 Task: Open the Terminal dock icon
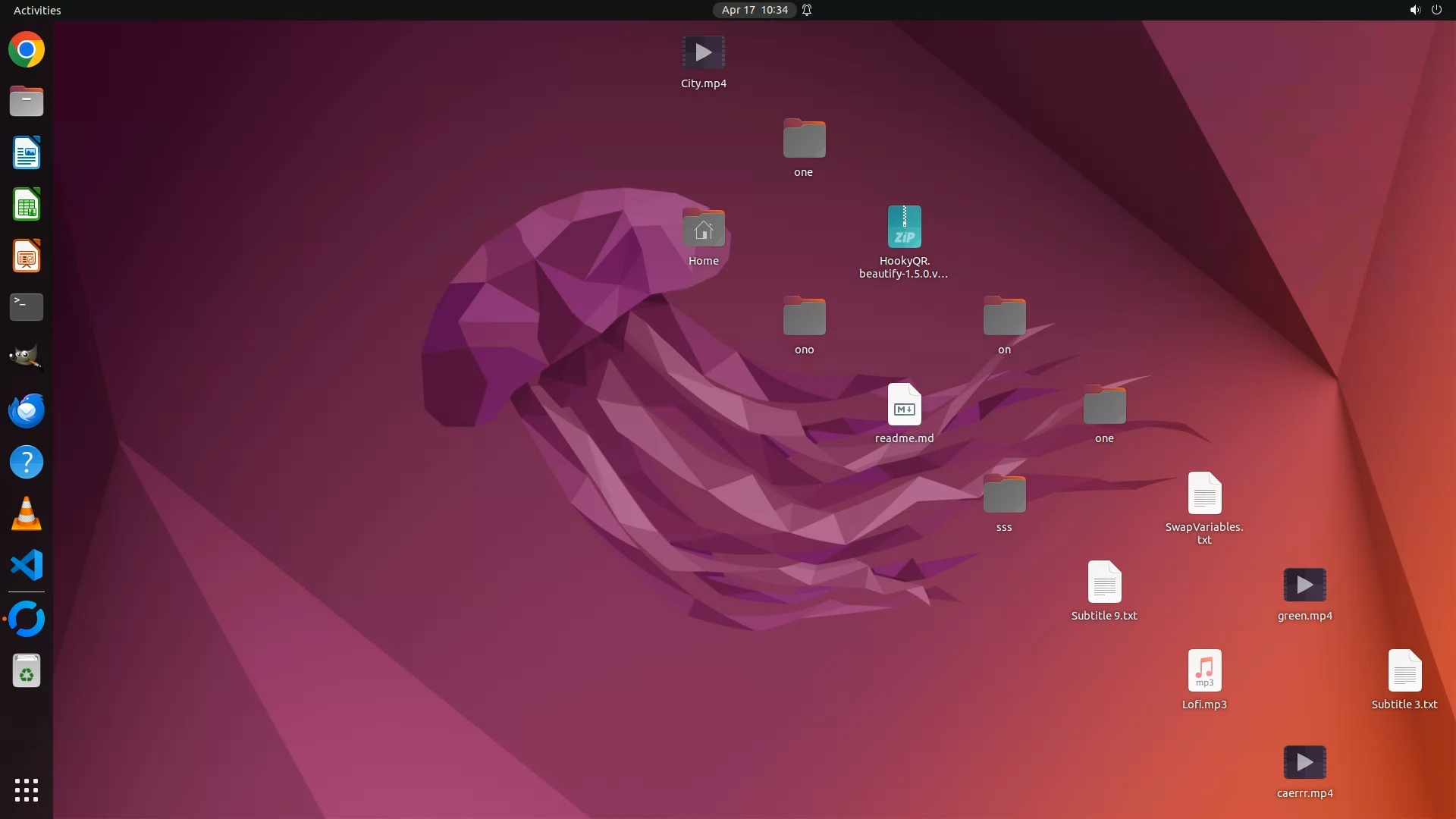(x=27, y=307)
